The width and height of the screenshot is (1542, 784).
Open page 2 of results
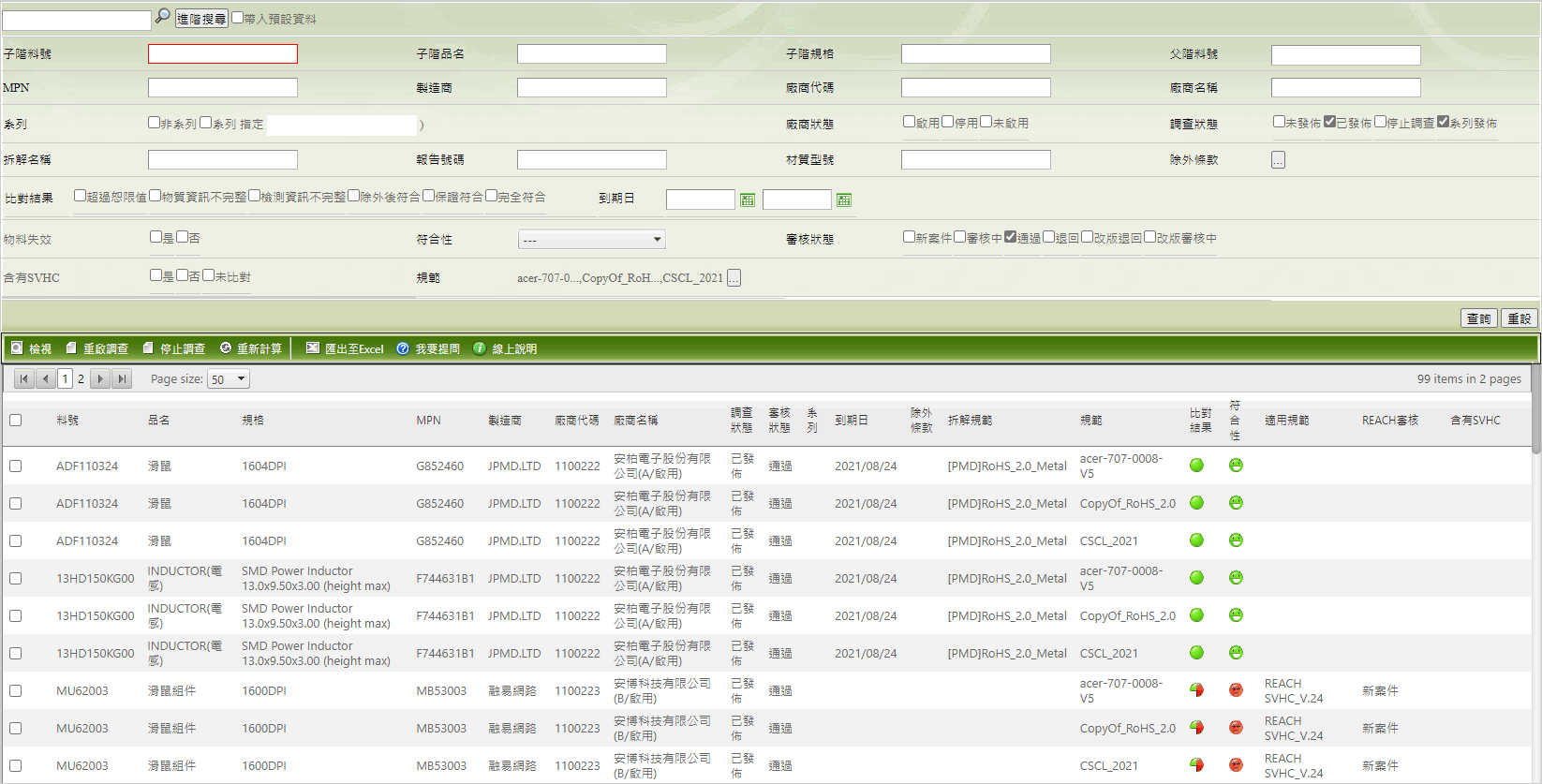pos(81,378)
